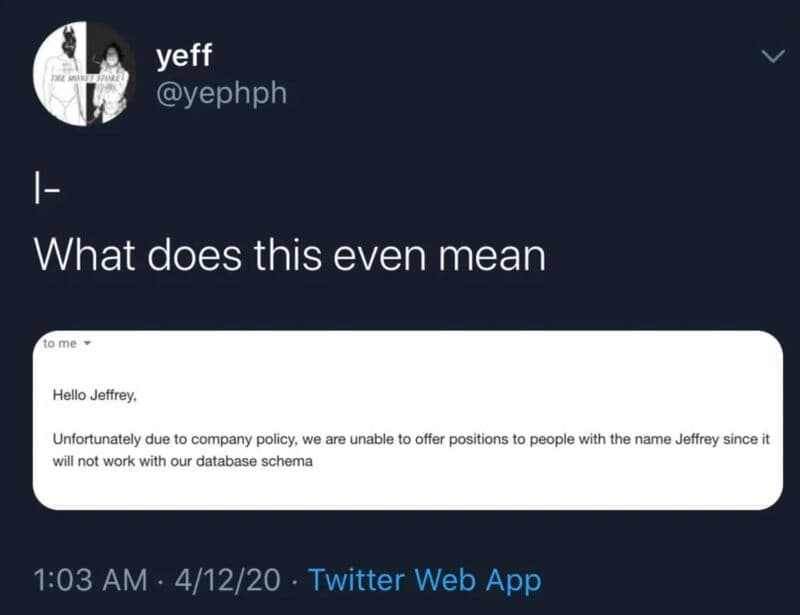Click the white left half of avatar
Image resolution: width=800 pixels, height=615 pixels.
click(x=59, y=74)
